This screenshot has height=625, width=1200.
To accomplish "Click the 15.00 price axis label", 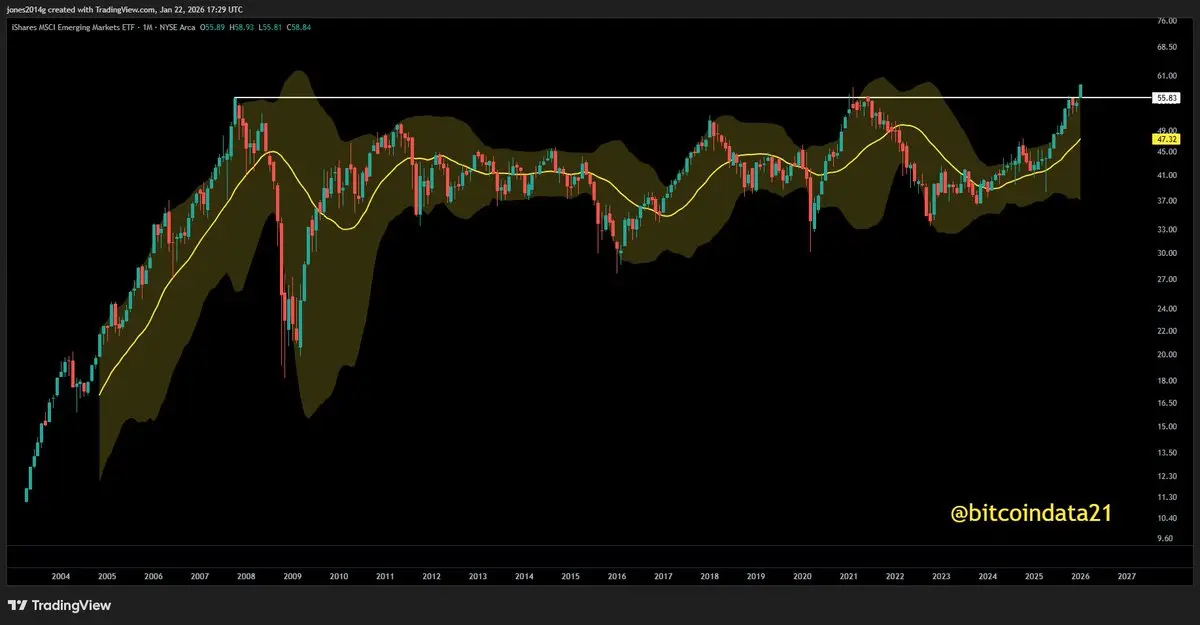I will pos(1166,426).
